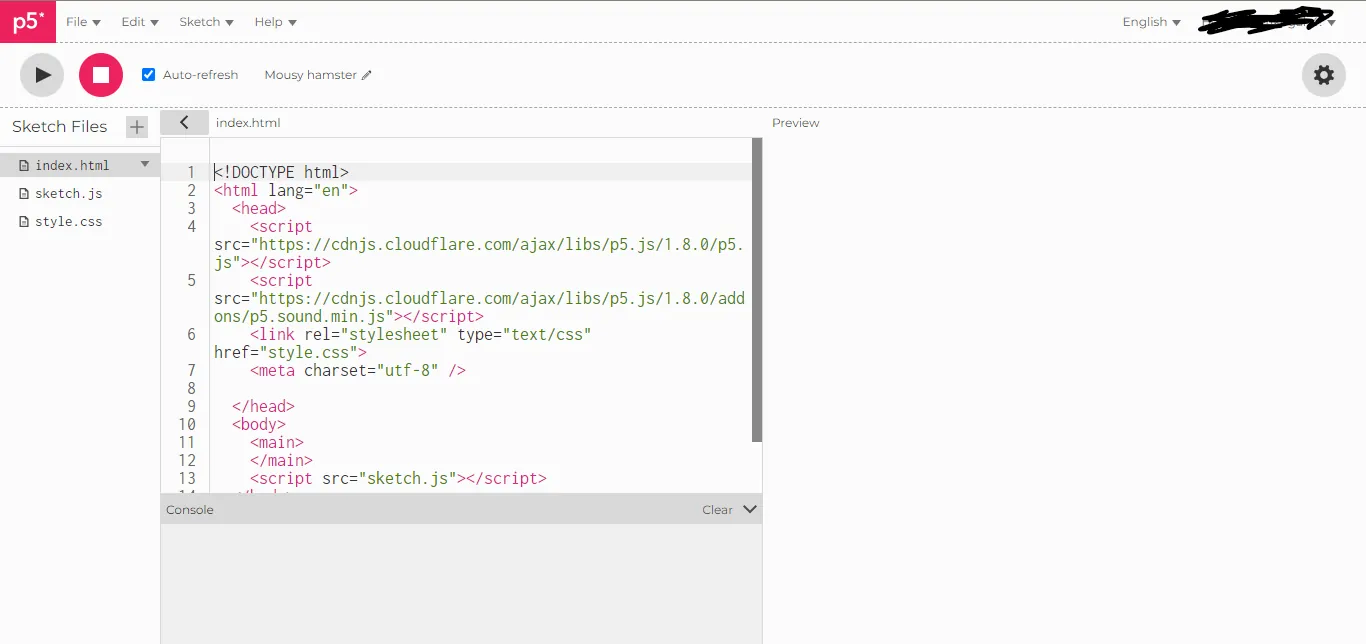Run the sketch with the Play button
Viewport: 1366px width, 644px height.
(41, 74)
